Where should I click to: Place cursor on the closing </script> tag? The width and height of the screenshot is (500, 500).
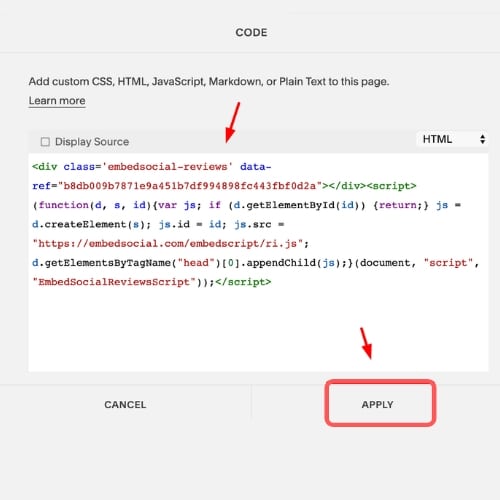243,282
